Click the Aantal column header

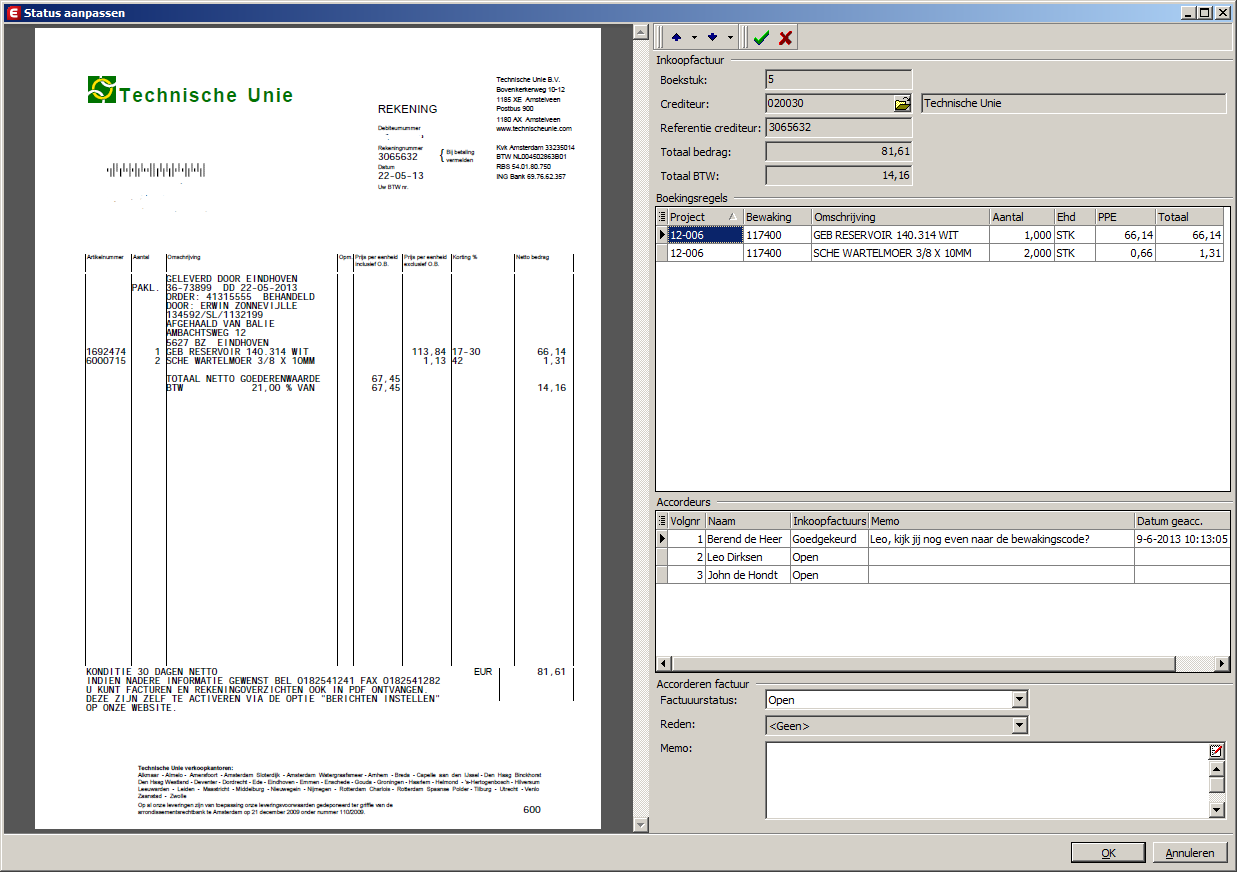[1022, 217]
